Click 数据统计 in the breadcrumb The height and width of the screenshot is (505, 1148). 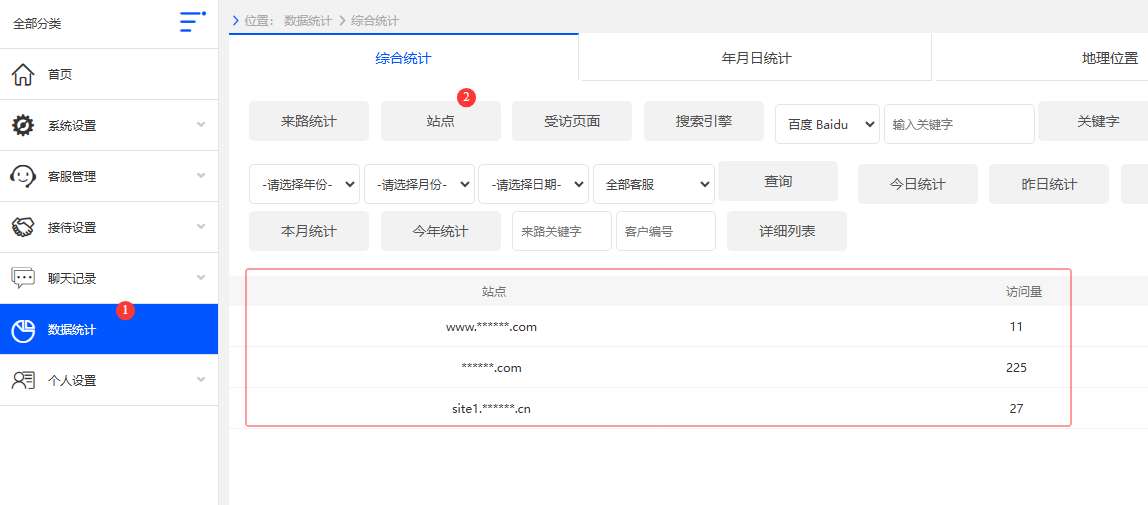pyautogui.click(x=308, y=20)
